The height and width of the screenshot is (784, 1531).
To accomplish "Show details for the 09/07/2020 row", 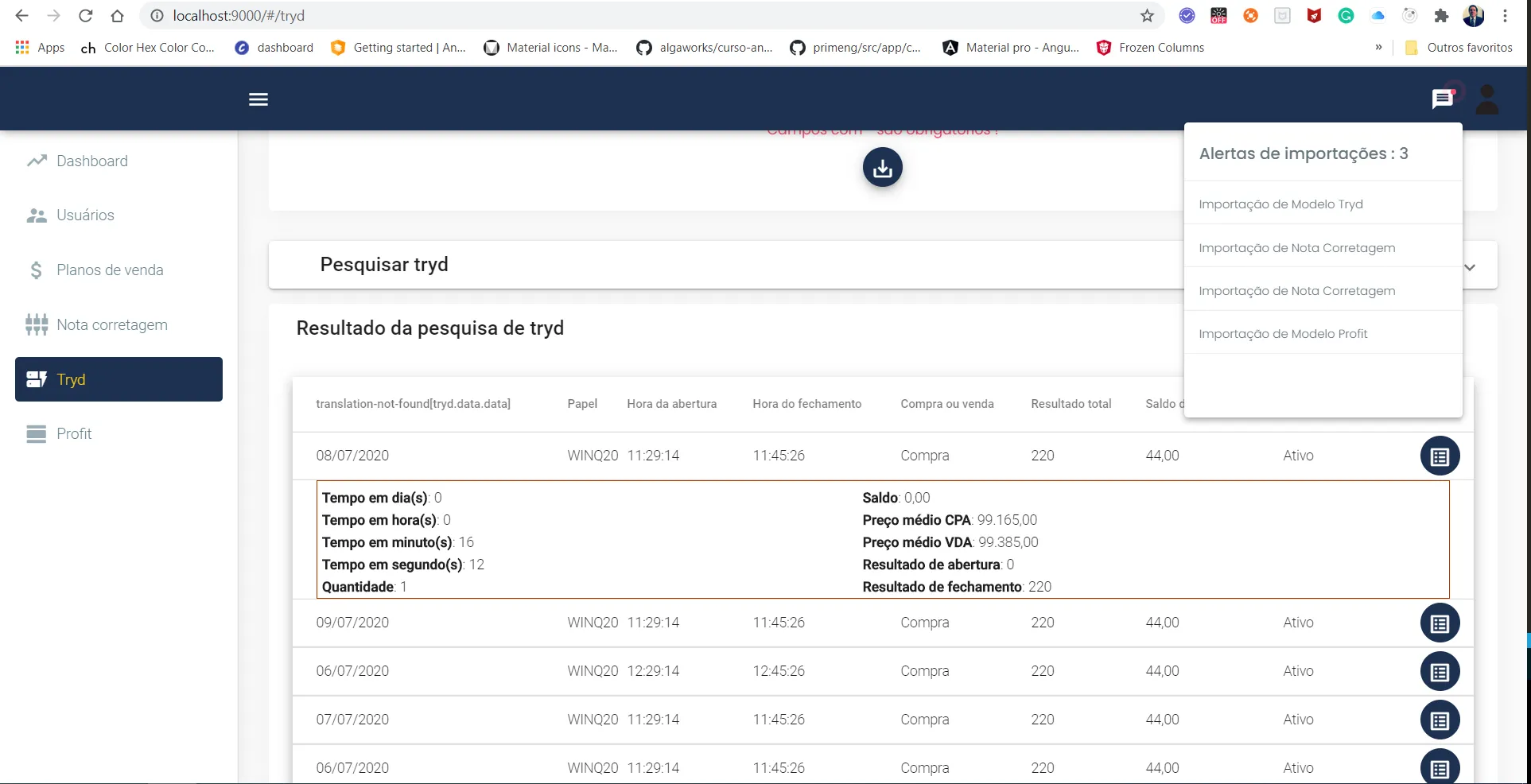I will [x=1440, y=623].
